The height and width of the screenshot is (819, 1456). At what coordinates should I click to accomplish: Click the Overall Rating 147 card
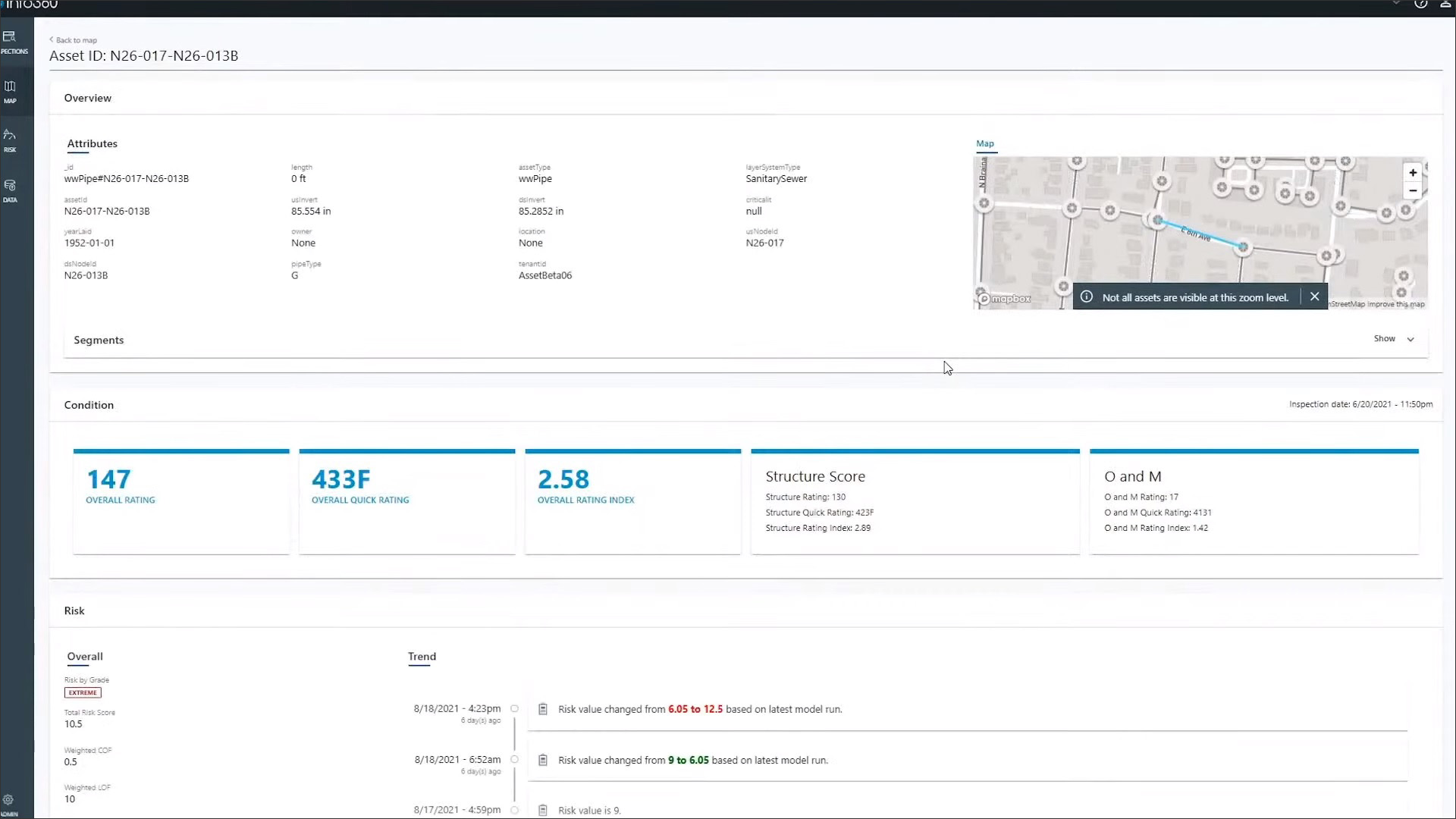click(x=181, y=501)
